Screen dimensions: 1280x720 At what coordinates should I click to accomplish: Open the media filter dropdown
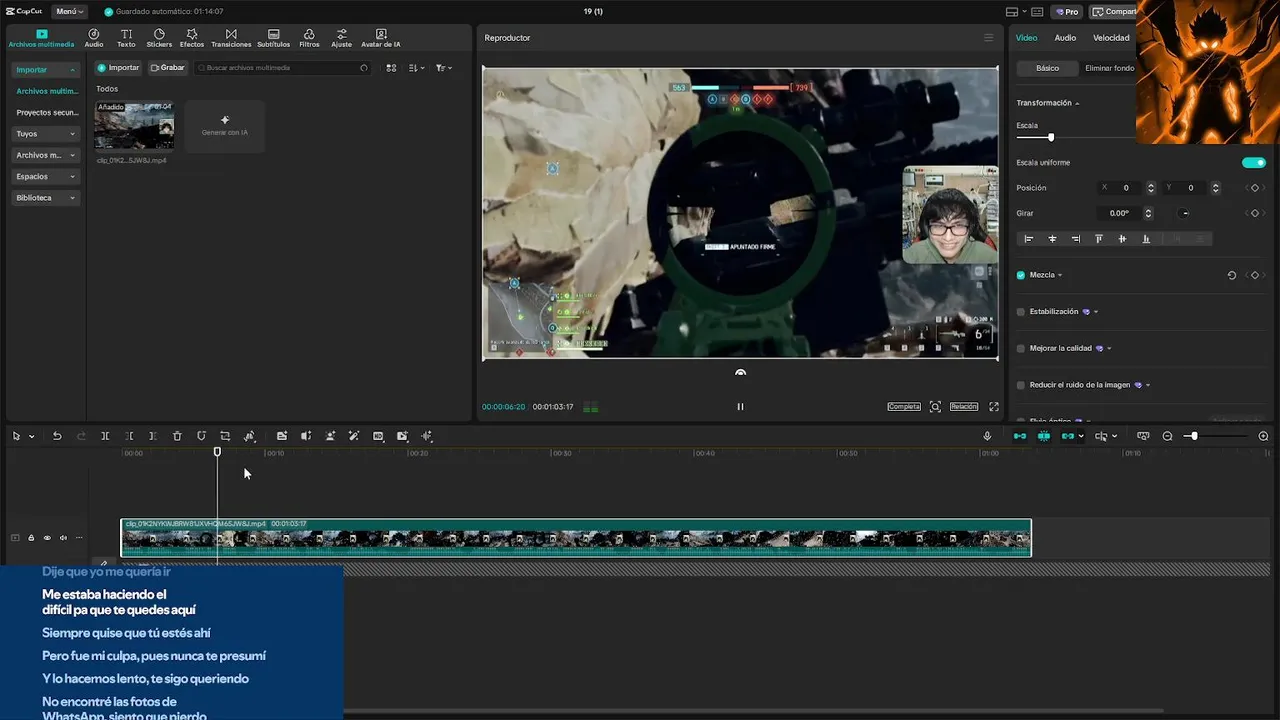tap(444, 68)
